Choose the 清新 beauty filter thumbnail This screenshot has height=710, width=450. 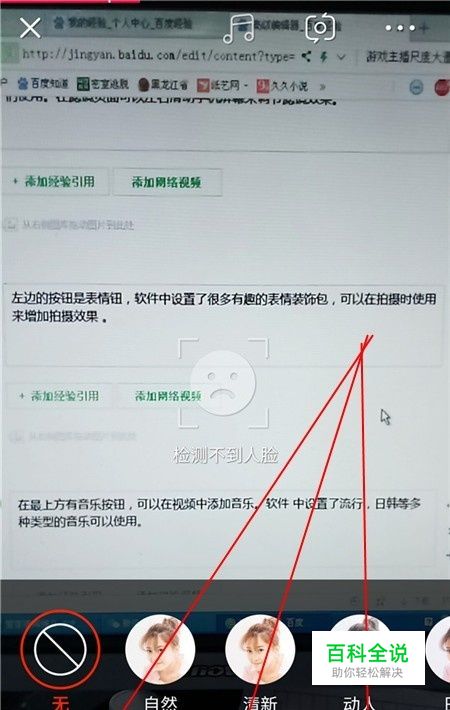(x=260, y=649)
